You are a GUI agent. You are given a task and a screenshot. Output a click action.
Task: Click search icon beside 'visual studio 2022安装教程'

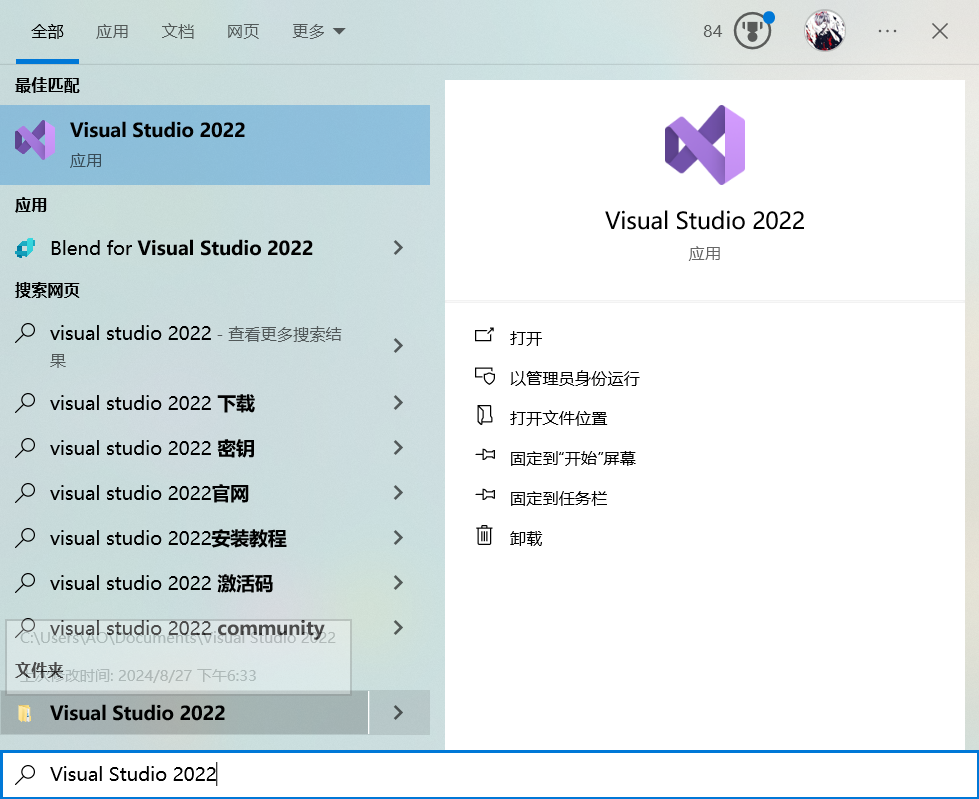(x=25, y=537)
